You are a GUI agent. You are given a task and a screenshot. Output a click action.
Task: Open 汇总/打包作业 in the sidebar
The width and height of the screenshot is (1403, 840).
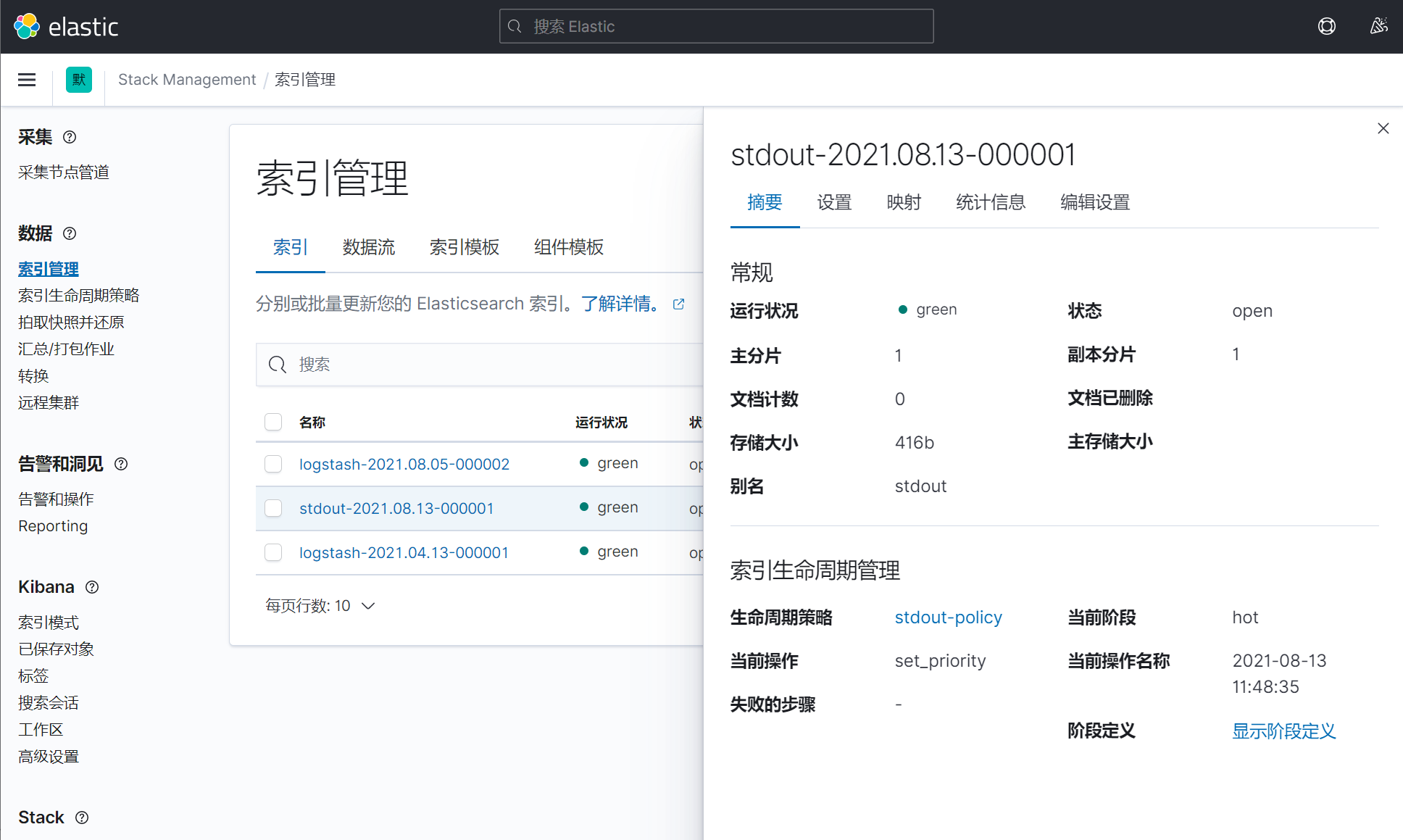[66, 349]
